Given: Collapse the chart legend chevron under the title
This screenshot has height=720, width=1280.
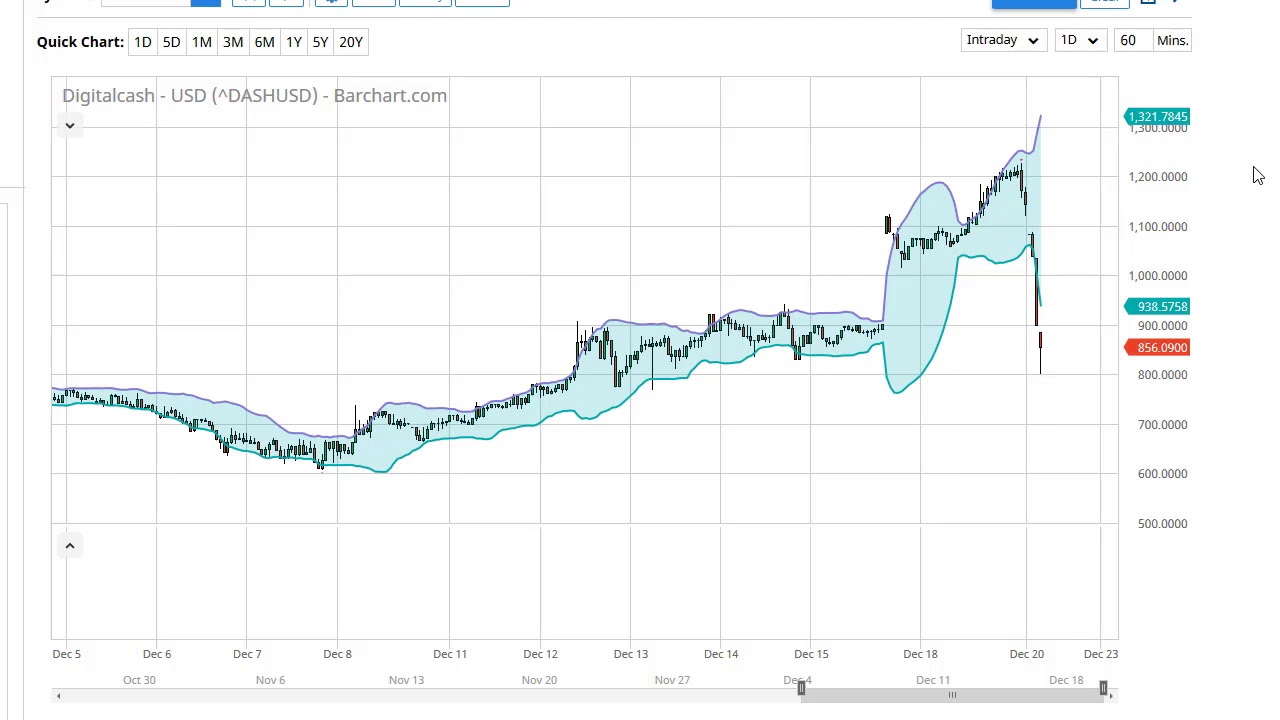Looking at the screenshot, I should pos(70,125).
